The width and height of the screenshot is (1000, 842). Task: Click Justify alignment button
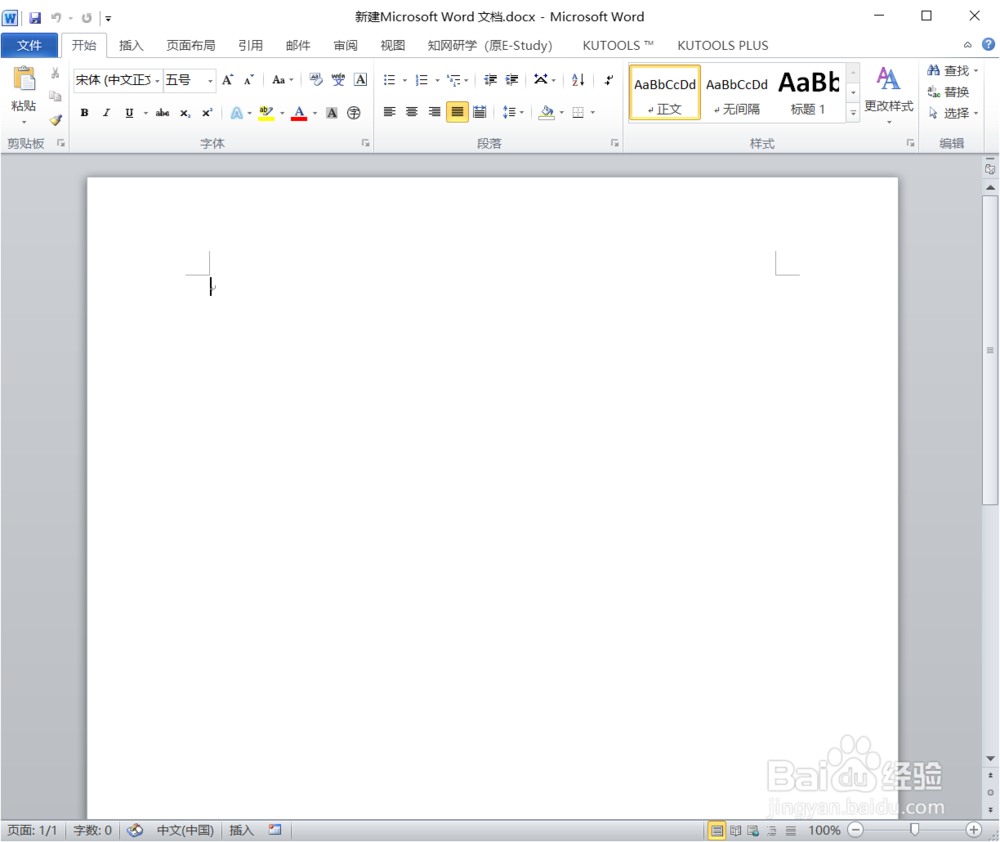click(x=457, y=112)
